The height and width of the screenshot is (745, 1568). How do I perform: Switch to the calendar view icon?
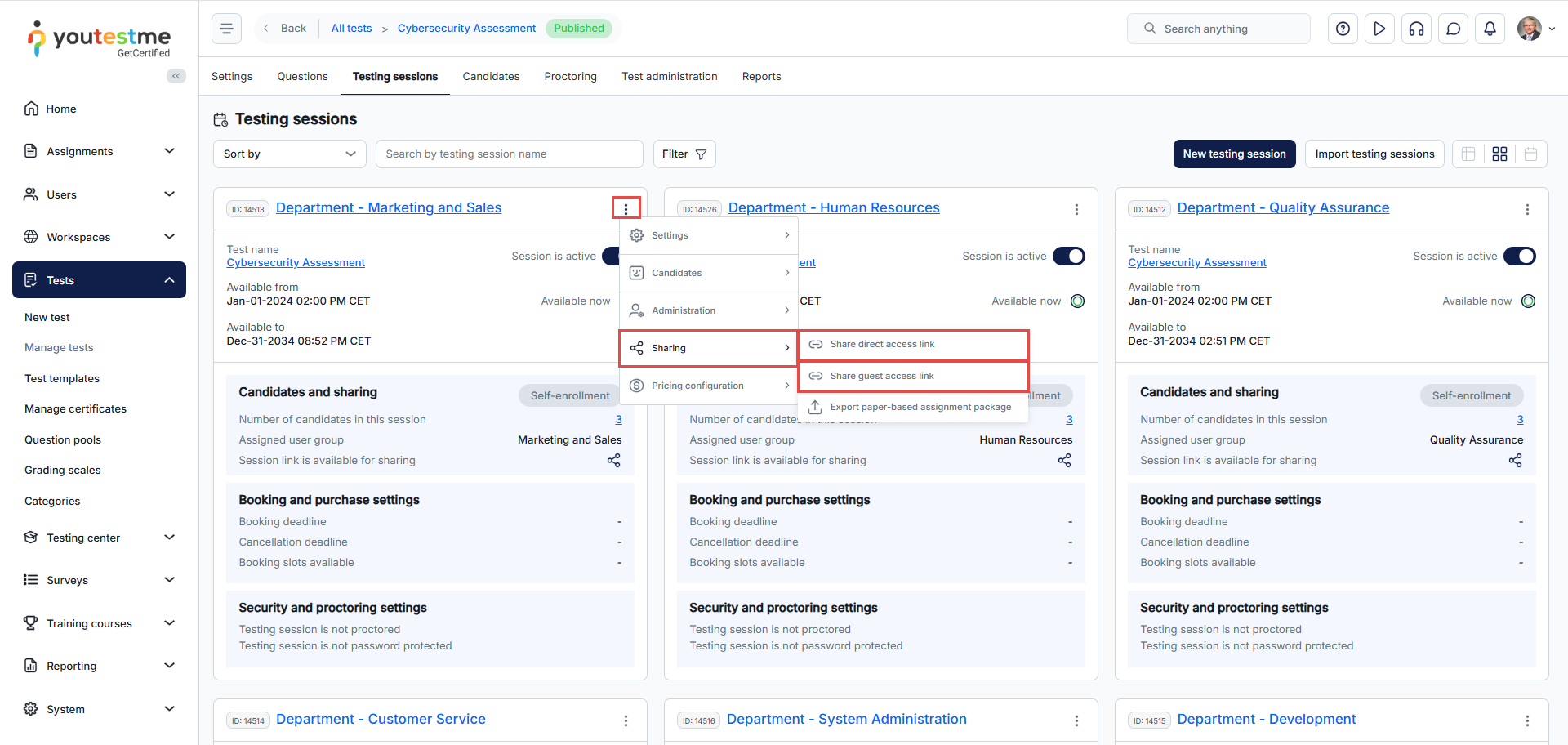[x=1530, y=154]
